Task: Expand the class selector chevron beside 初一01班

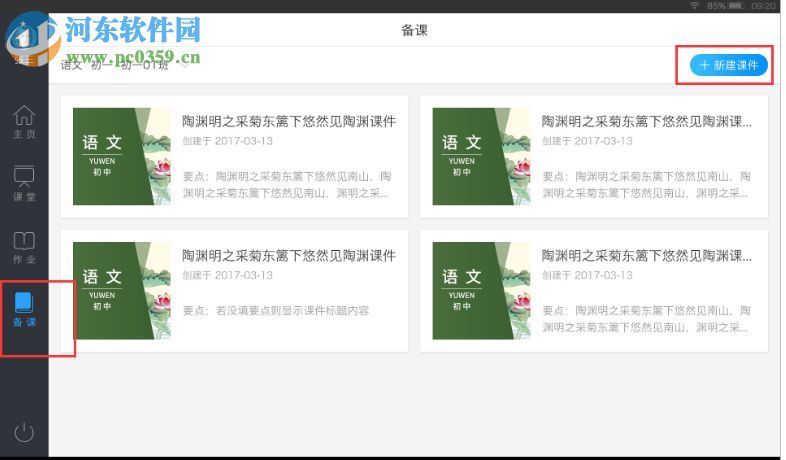Action: point(184,65)
